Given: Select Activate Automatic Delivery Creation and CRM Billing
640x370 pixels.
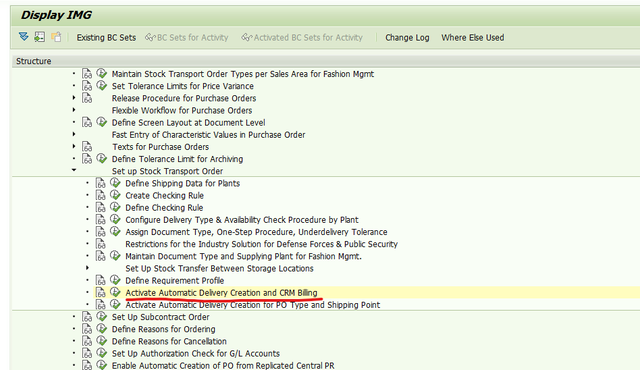Looking at the screenshot, I should (221, 292).
